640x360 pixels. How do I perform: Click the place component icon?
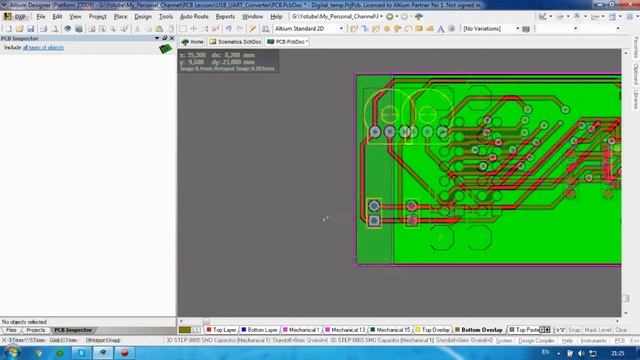pyautogui.click(x=451, y=29)
